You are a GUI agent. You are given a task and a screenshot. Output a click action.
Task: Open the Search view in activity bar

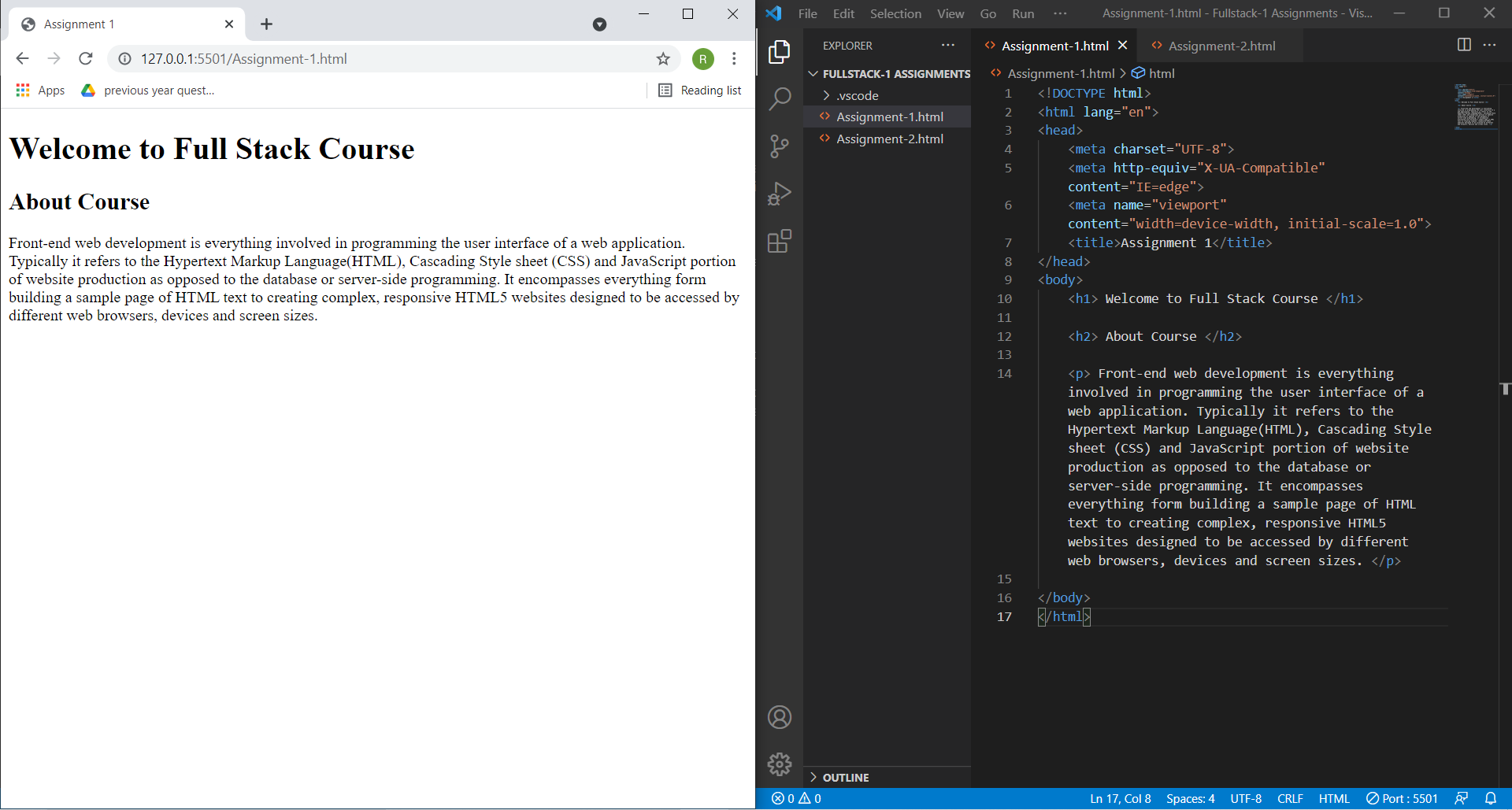[779, 99]
